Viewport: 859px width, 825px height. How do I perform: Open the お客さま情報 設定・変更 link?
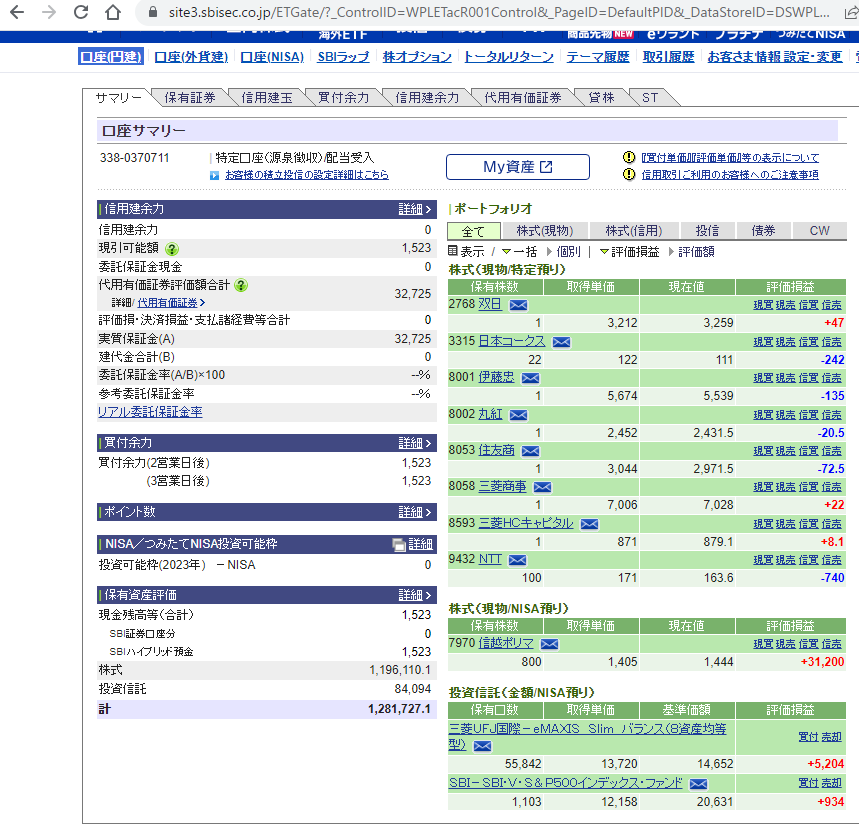775,57
